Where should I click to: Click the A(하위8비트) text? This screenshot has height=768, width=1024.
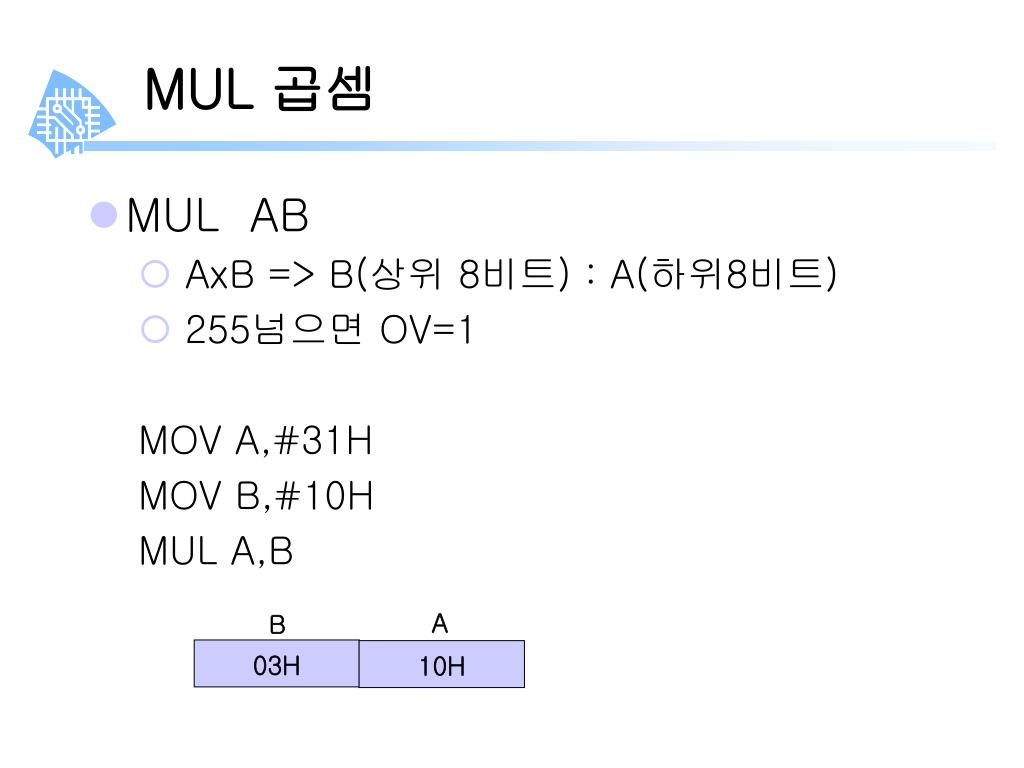(x=723, y=274)
